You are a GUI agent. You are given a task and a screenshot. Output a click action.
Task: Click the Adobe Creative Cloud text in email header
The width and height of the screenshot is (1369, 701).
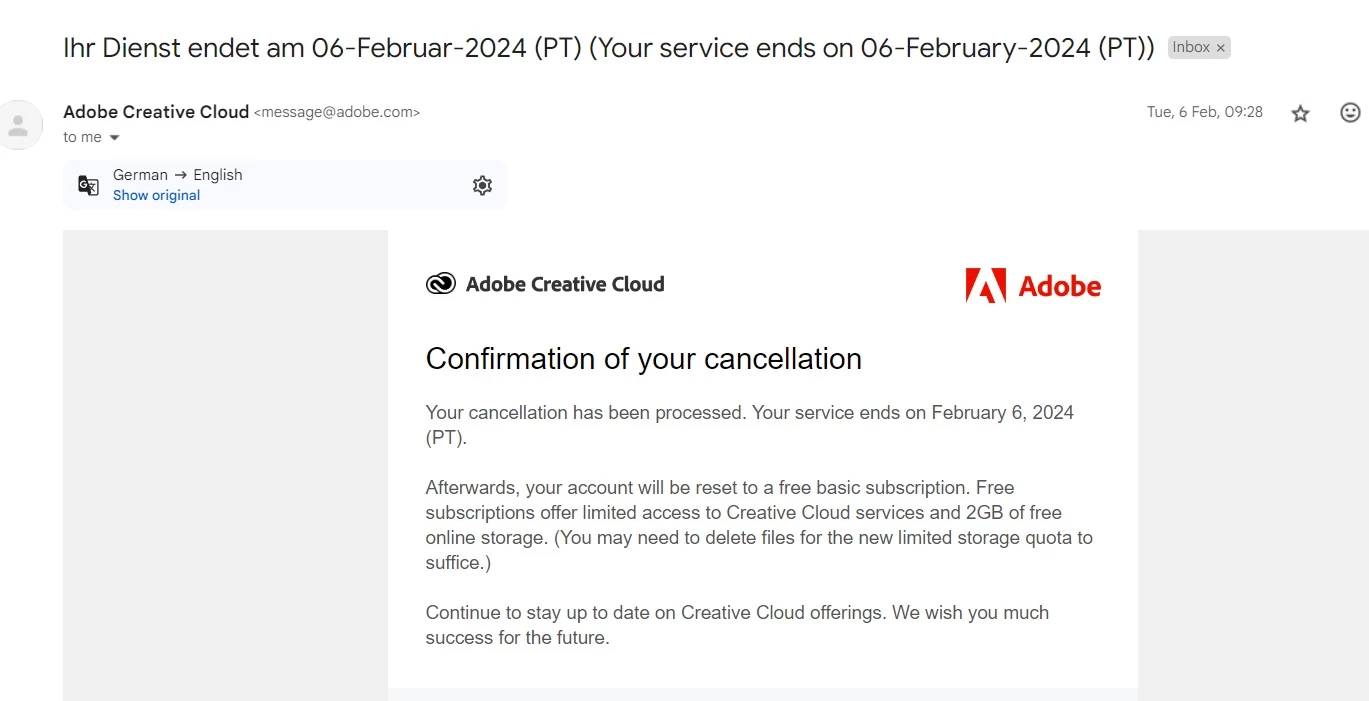[x=564, y=284]
